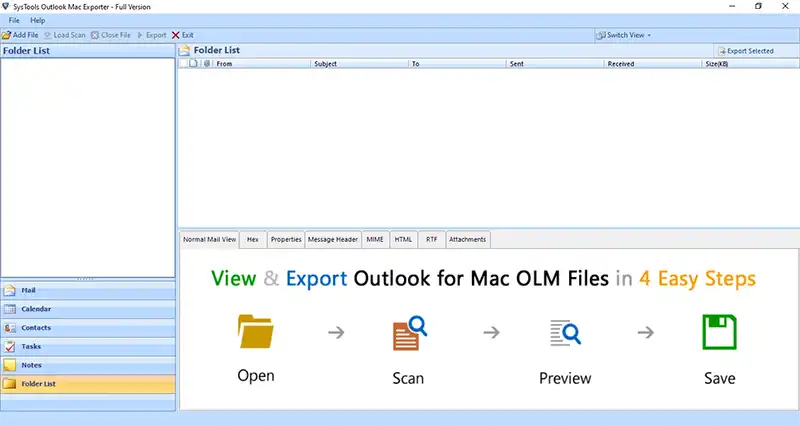Restore down the application window
The image size is (800, 426).
(758, 6)
